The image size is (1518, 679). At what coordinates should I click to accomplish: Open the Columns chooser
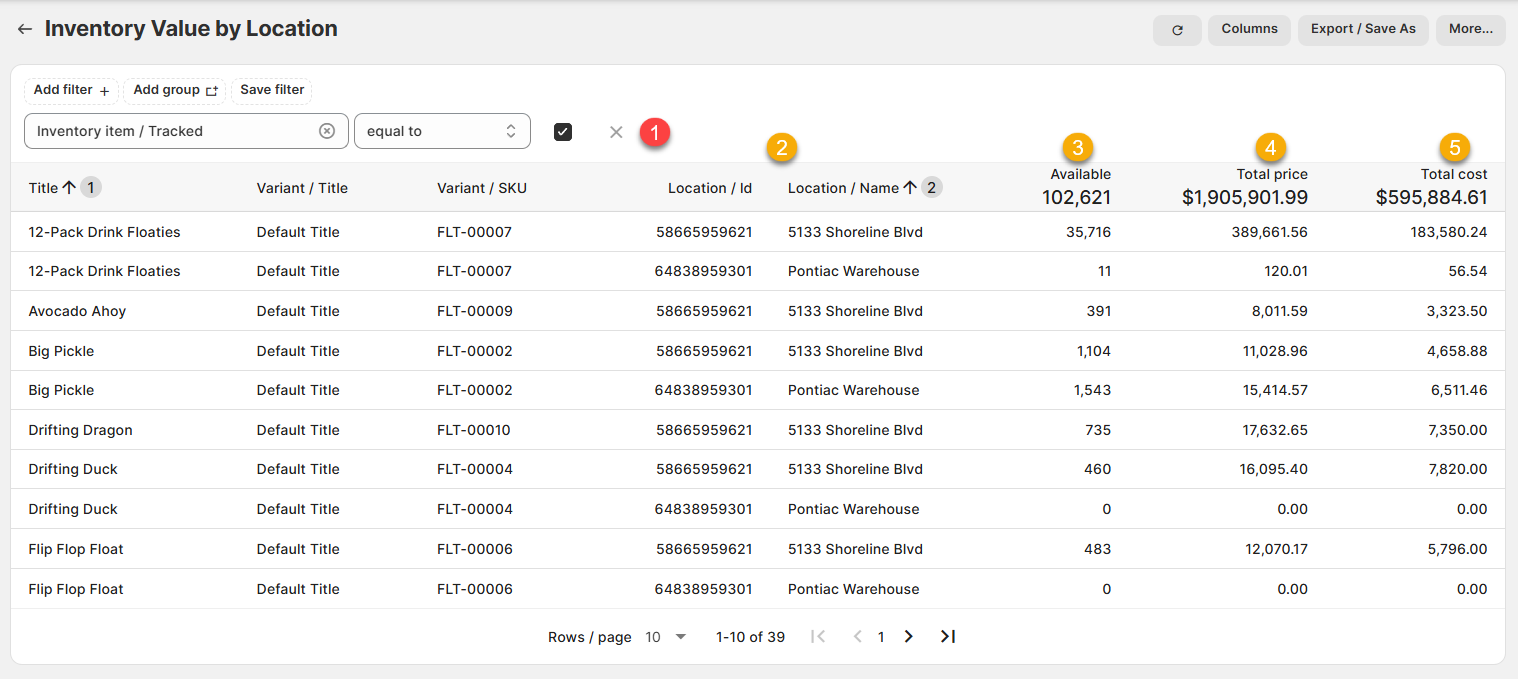point(1249,30)
